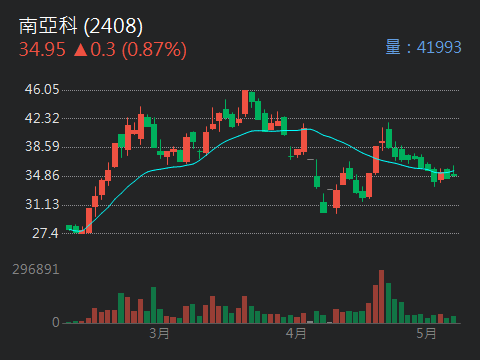Click the volume label 量：41993

pos(423,47)
